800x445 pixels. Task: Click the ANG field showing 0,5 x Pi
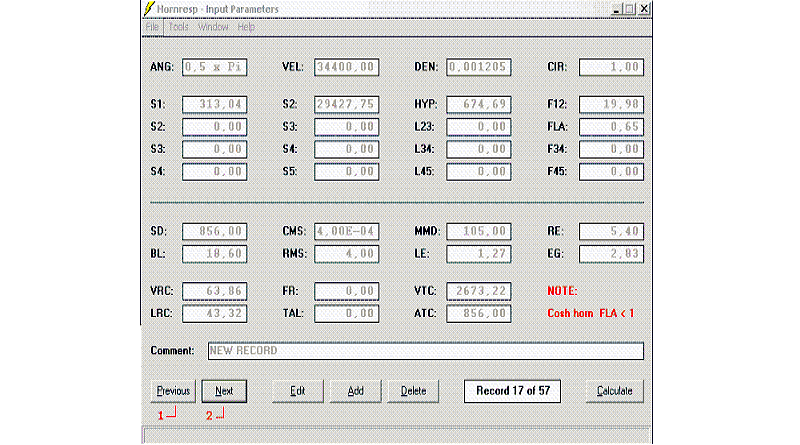215,67
